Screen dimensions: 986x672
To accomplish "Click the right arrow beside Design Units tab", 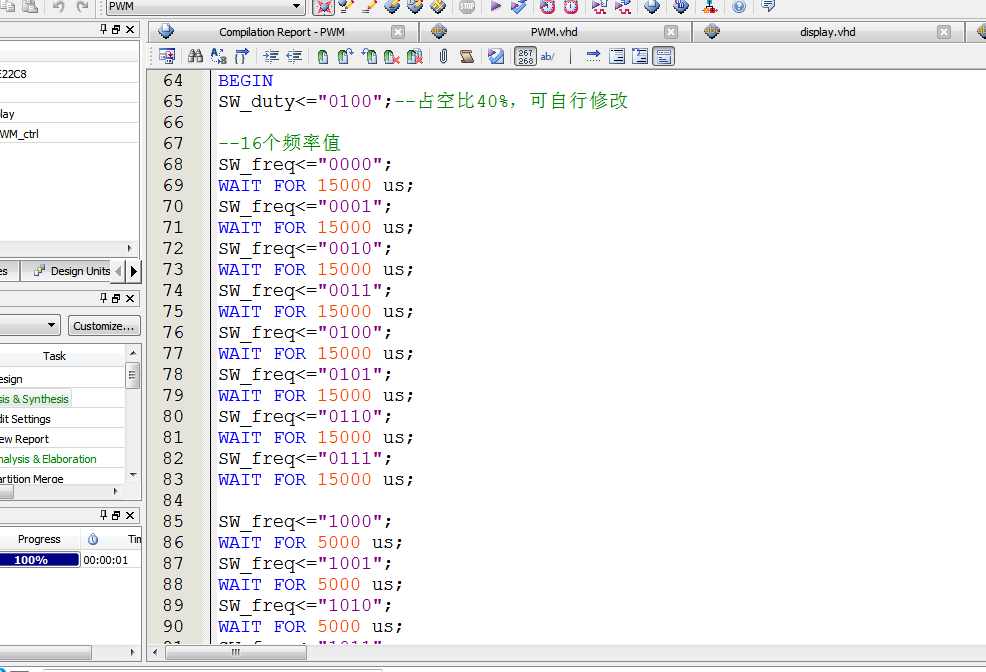I will pyautogui.click(x=133, y=272).
